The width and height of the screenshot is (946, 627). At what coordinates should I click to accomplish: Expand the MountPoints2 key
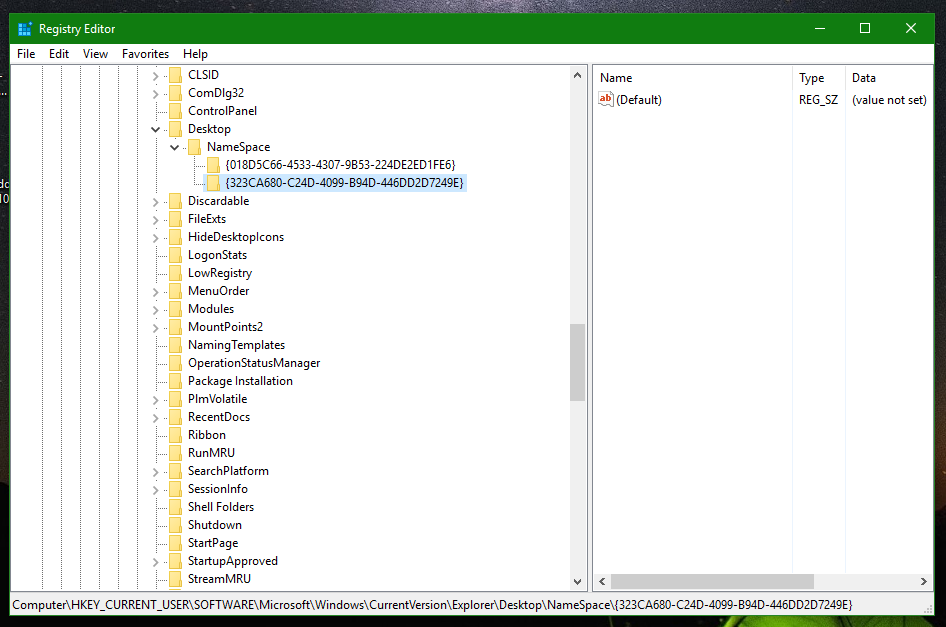pyautogui.click(x=156, y=327)
